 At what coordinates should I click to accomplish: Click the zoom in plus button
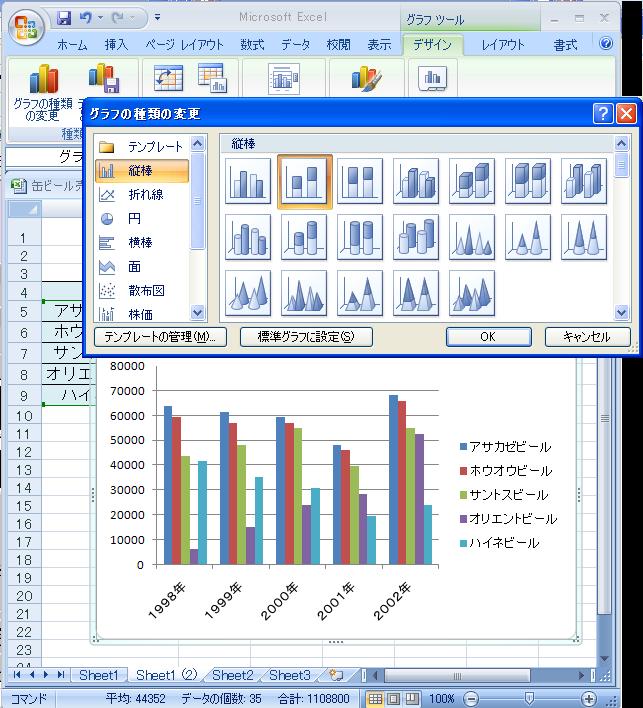tap(589, 699)
